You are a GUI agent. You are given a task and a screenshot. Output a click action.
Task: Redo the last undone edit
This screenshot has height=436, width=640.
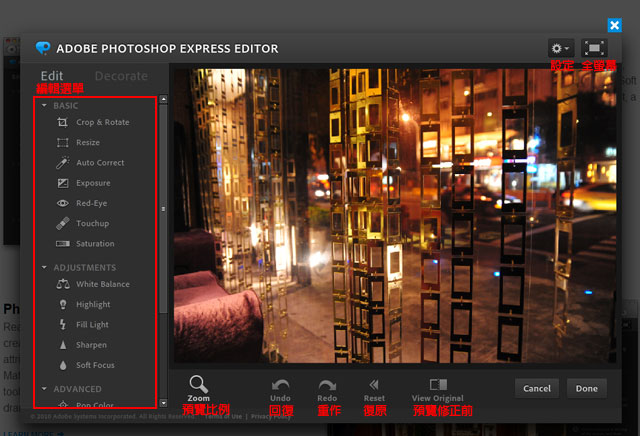(327, 385)
